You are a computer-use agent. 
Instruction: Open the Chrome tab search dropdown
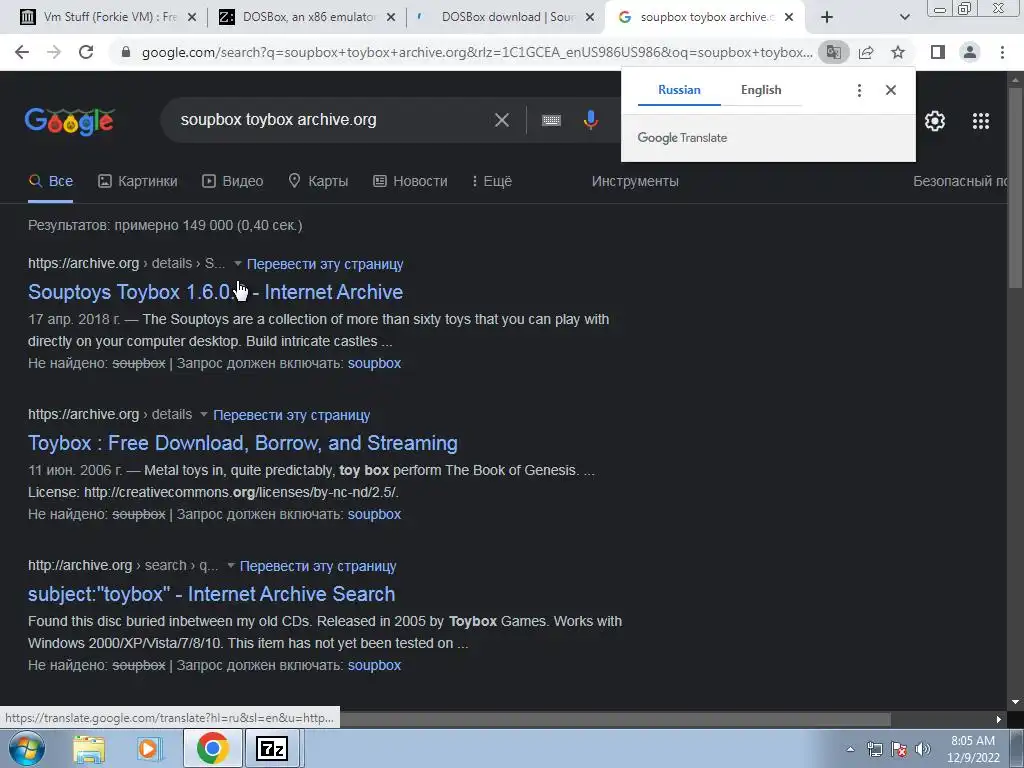904,17
